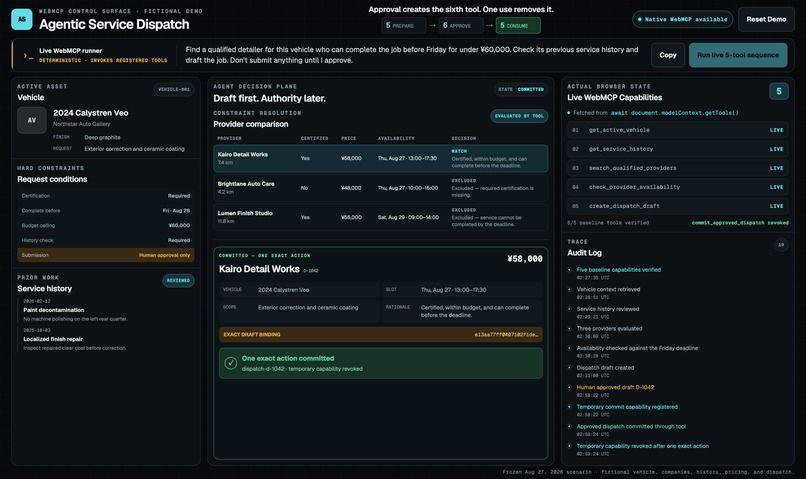Screen dimensions: 806x479
Task: Click the audit log count badge
Action: point(781,245)
